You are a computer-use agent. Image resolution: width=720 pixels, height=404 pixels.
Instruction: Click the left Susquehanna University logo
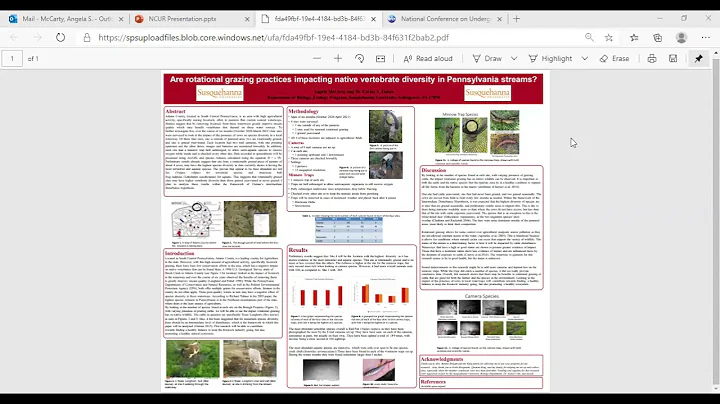click(x=219, y=93)
